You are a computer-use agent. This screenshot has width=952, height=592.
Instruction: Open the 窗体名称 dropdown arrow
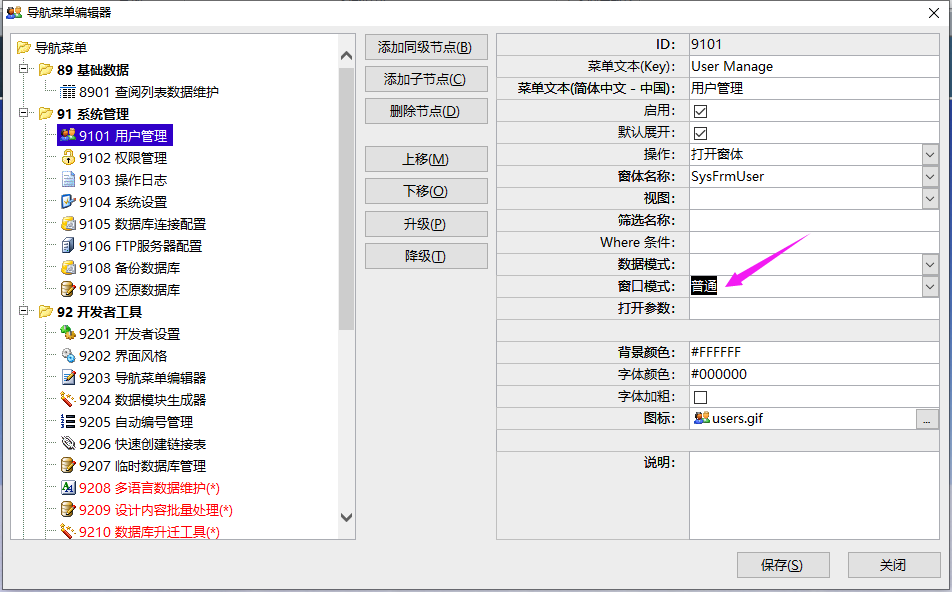point(930,176)
